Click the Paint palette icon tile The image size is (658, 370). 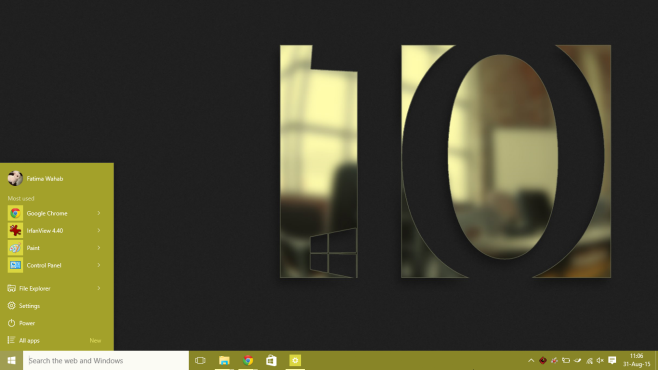(15, 248)
